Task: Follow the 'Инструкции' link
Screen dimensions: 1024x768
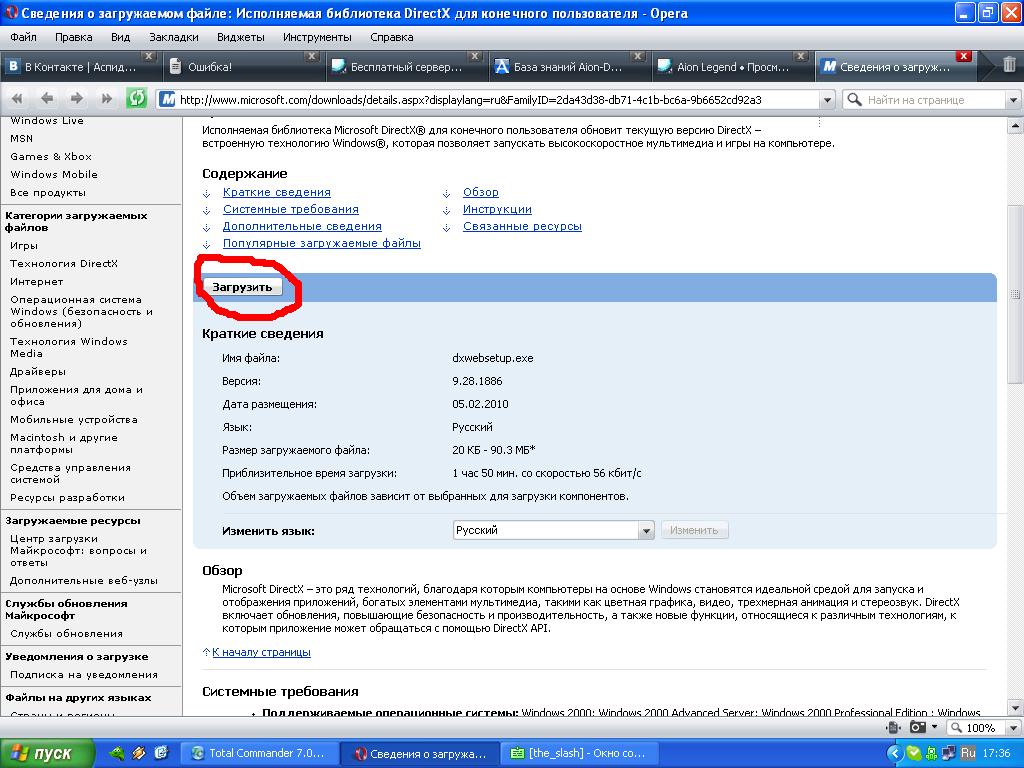Action: 498,209
